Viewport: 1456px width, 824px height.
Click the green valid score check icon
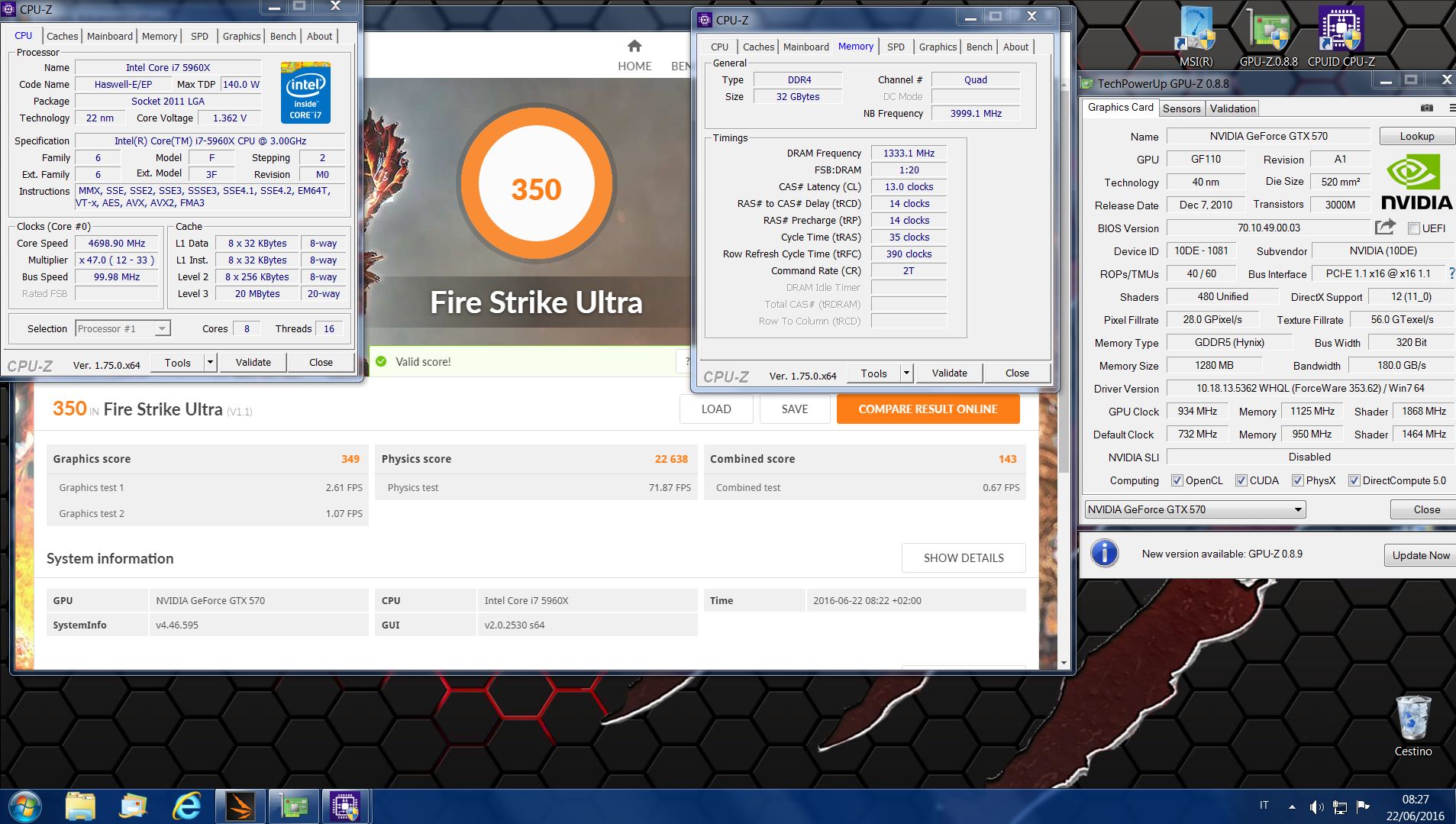(x=381, y=361)
